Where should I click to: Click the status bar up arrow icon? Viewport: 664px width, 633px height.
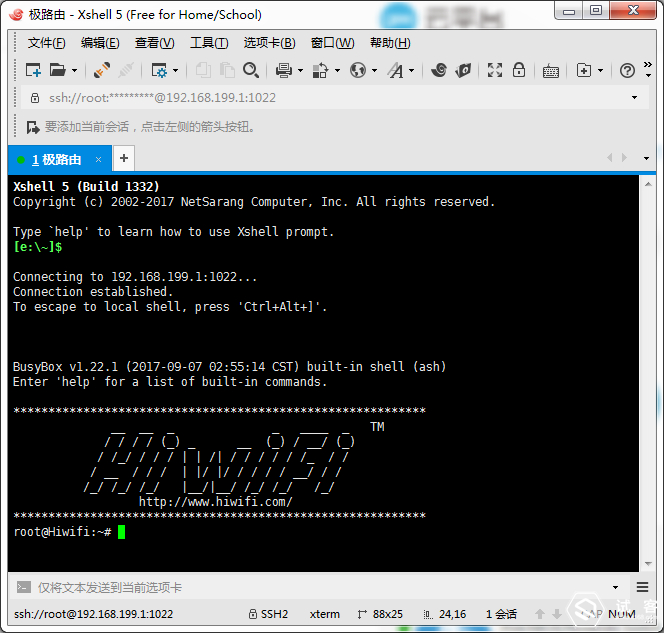[540, 614]
